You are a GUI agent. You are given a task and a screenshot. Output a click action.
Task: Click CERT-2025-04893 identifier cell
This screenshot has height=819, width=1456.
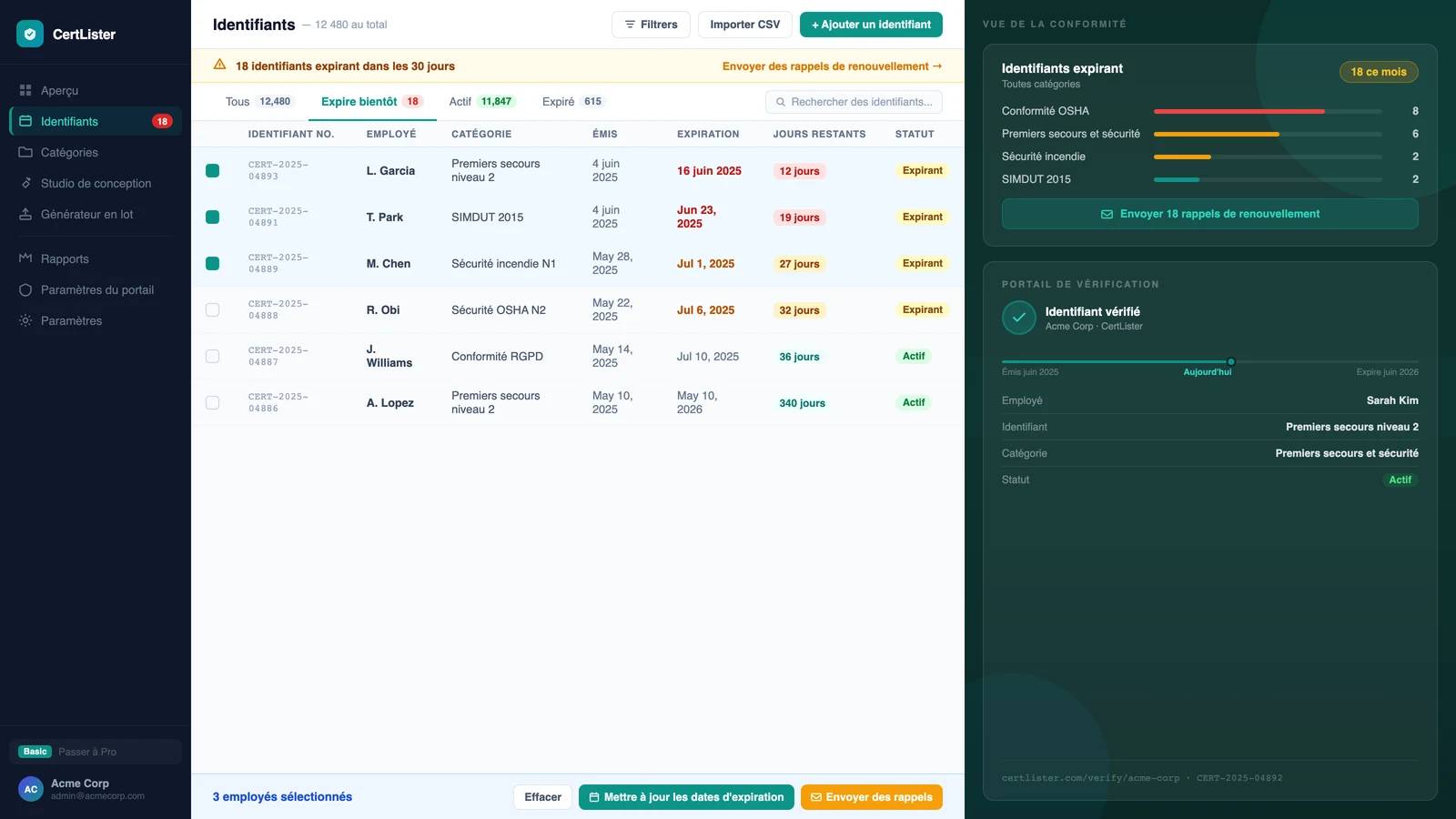click(x=278, y=170)
